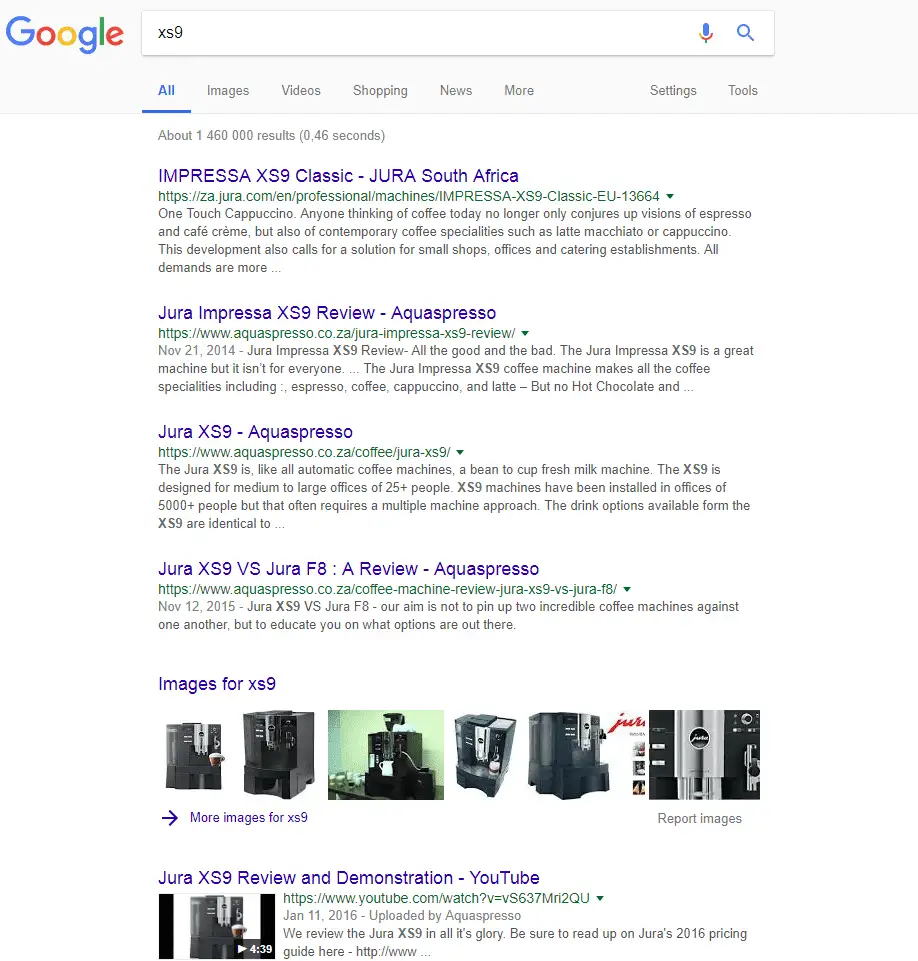Click the za.jura.com green URL text
The width and height of the screenshot is (918, 961).
point(409,196)
